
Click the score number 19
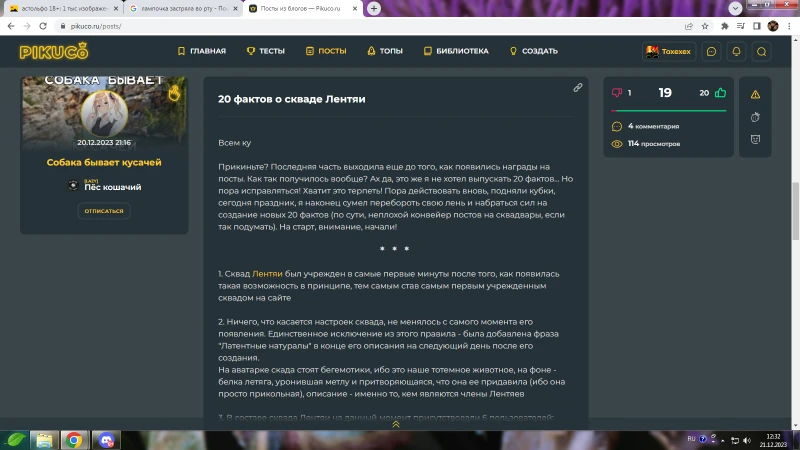665,93
